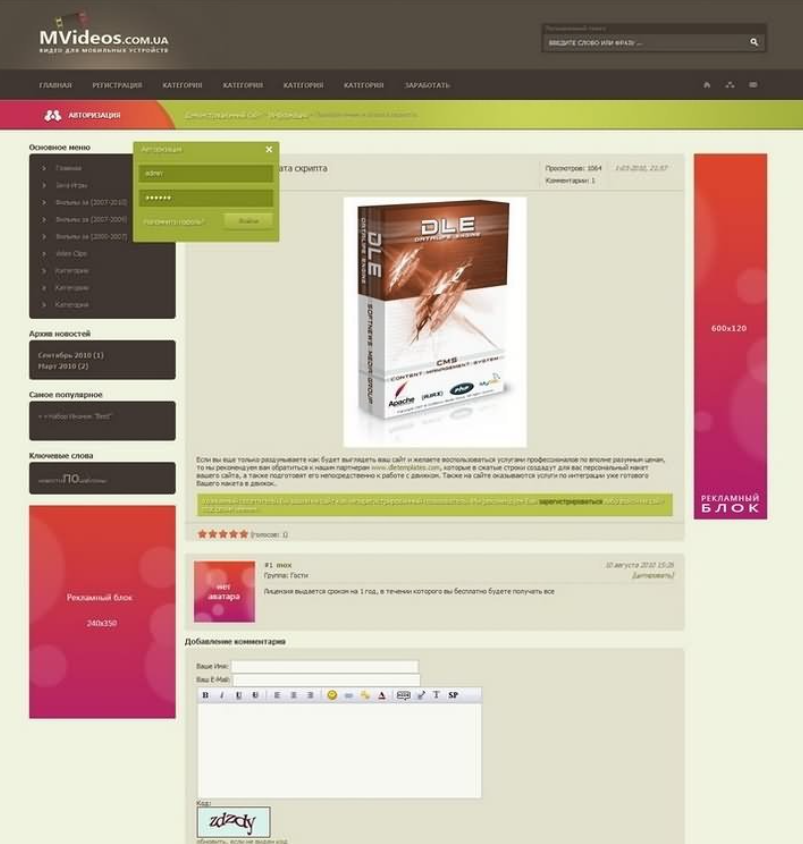The width and height of the screenshot is (803, 844).
Task: Align comment text to the left
Action: pyautogui.click(x=277, y=695)
